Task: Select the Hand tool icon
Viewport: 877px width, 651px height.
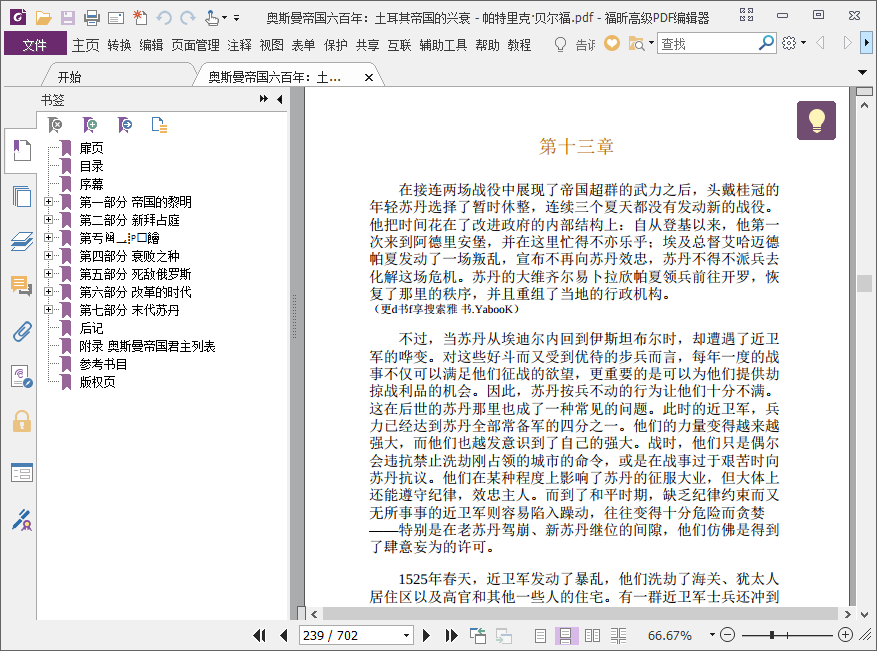Action: (212, 18)
